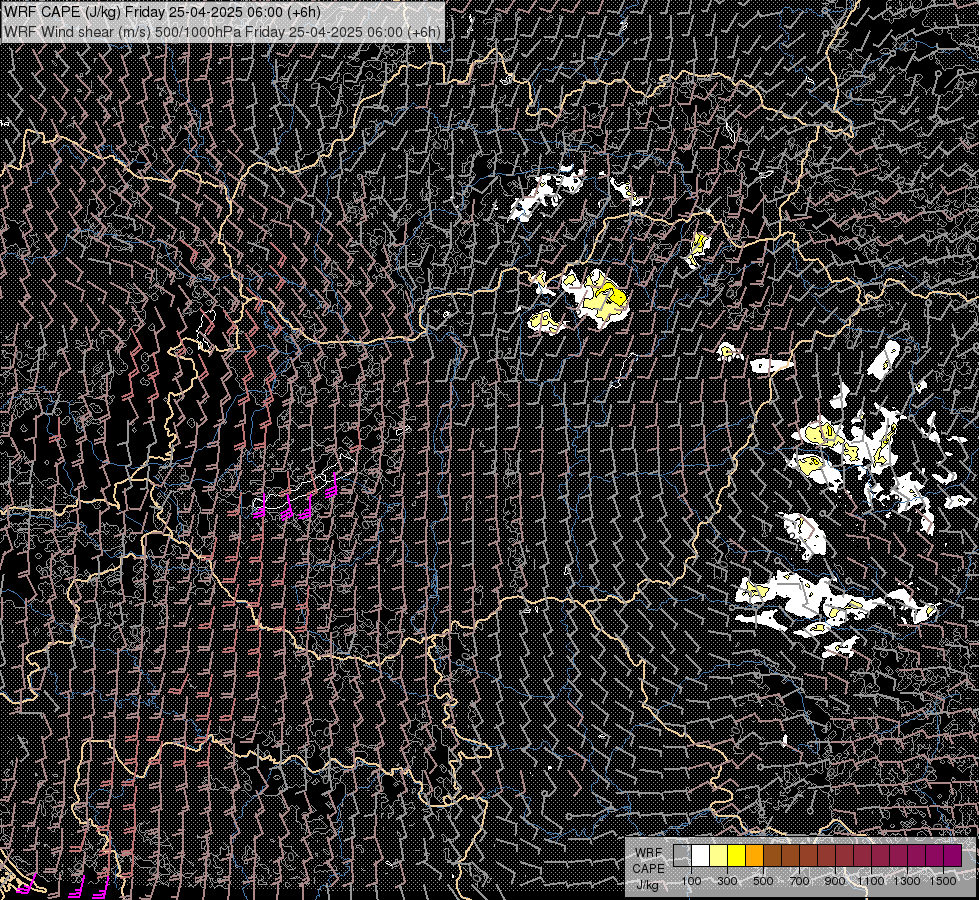Click the 300 legend value
This screenshot has width=979, height=900.
[x=727, y=881]
